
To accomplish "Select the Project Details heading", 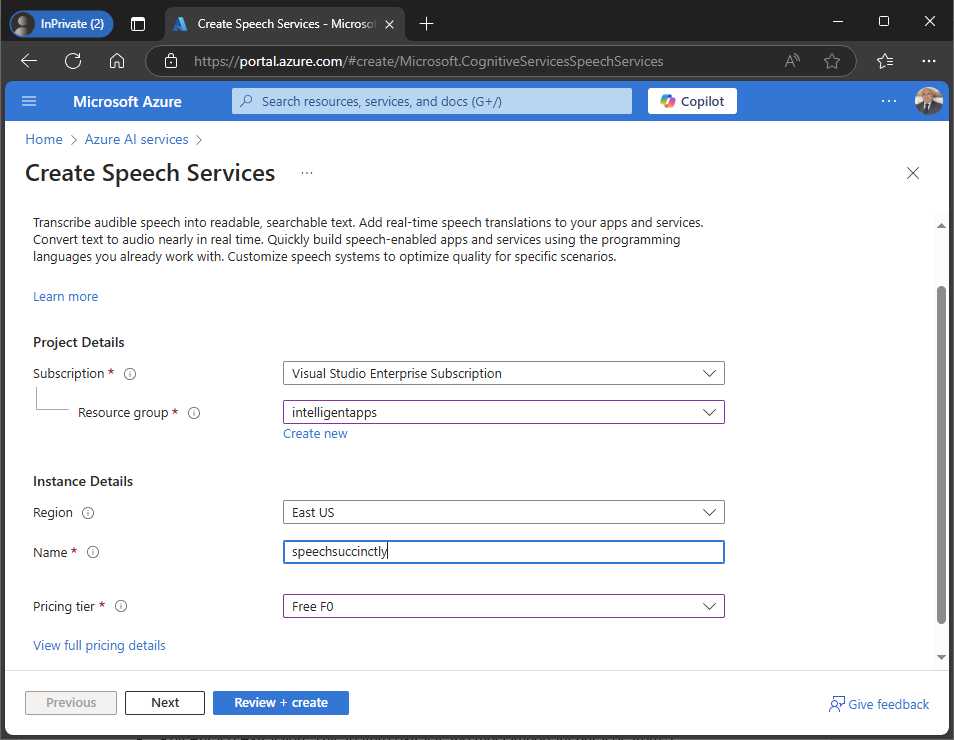I will (x=78, y=342).
